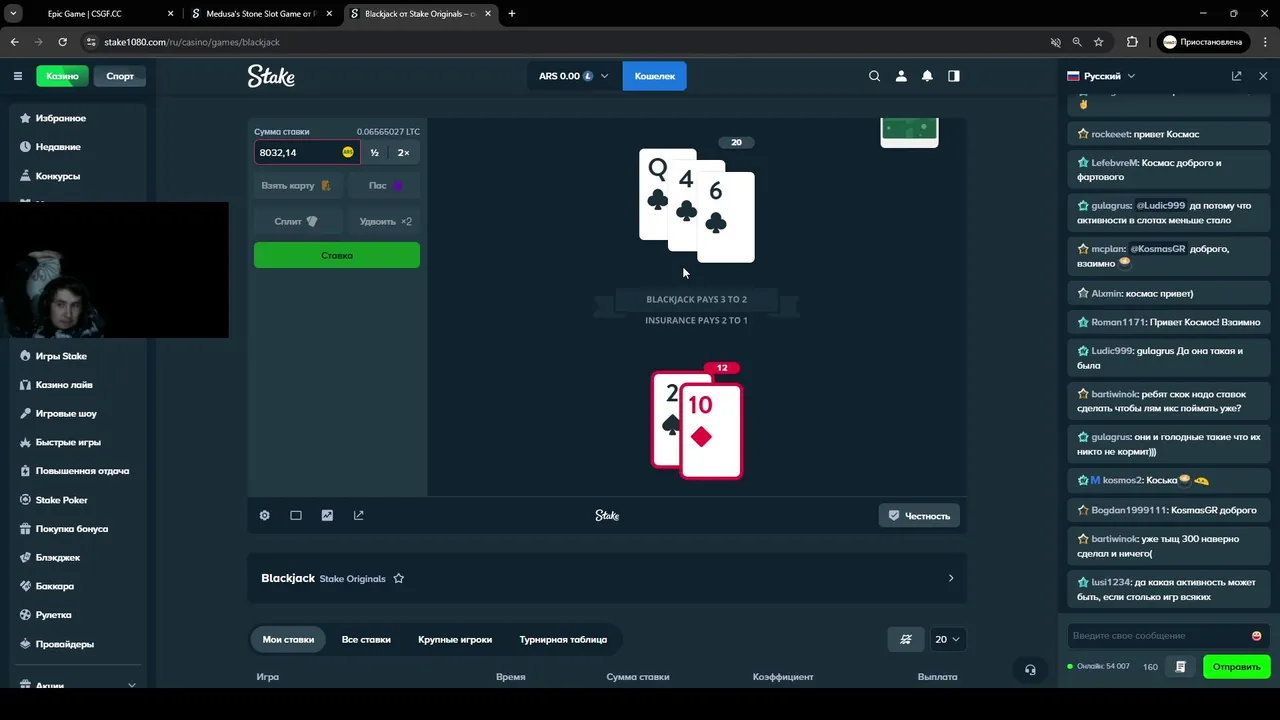Open the rows-per-page 20 dropdown
The height and width of the screenshot is (720, 1280).
pyautogui.click(x=947, y=639)
